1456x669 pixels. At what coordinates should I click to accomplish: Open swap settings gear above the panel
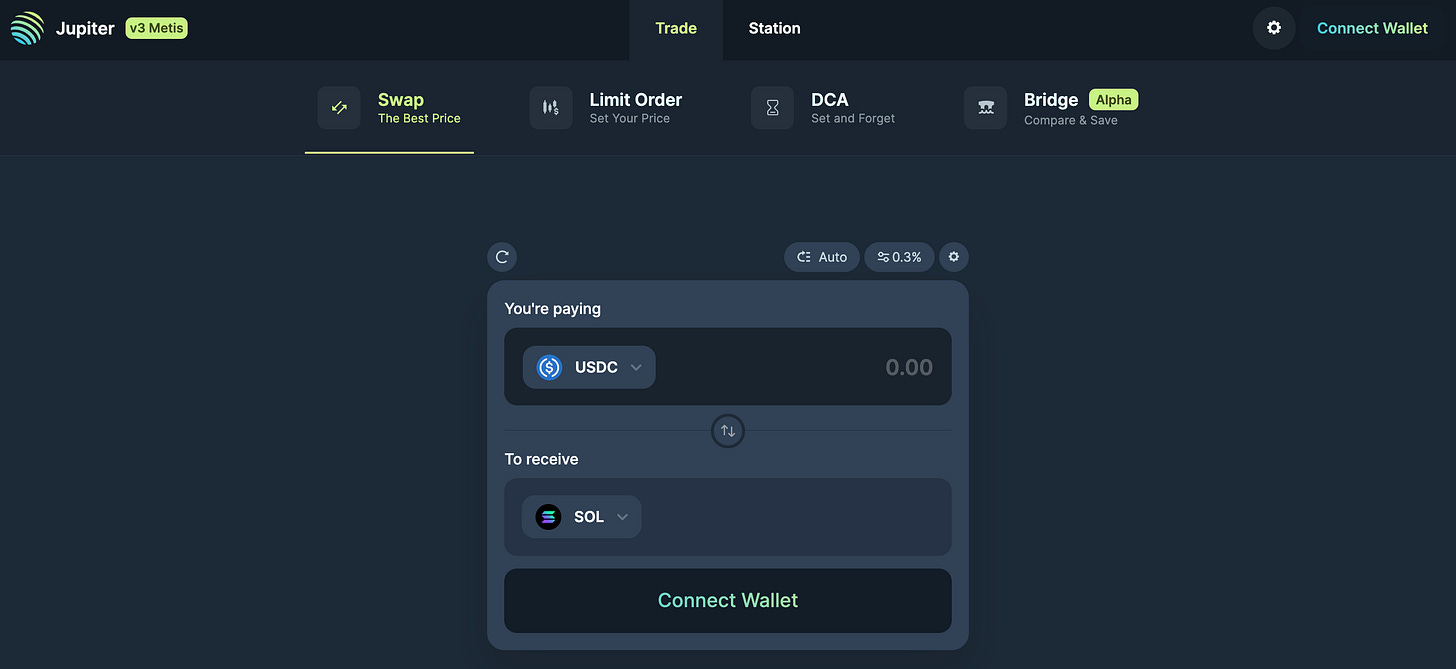954,257
